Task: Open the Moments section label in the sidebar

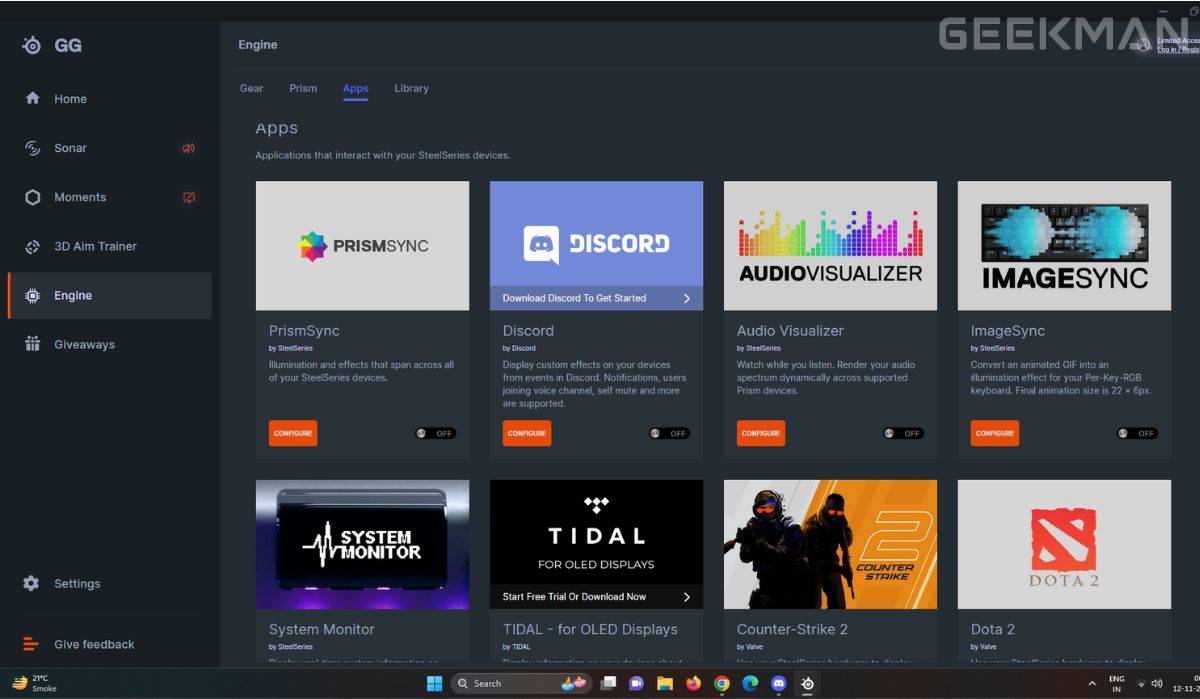Action: pos(80,197)
